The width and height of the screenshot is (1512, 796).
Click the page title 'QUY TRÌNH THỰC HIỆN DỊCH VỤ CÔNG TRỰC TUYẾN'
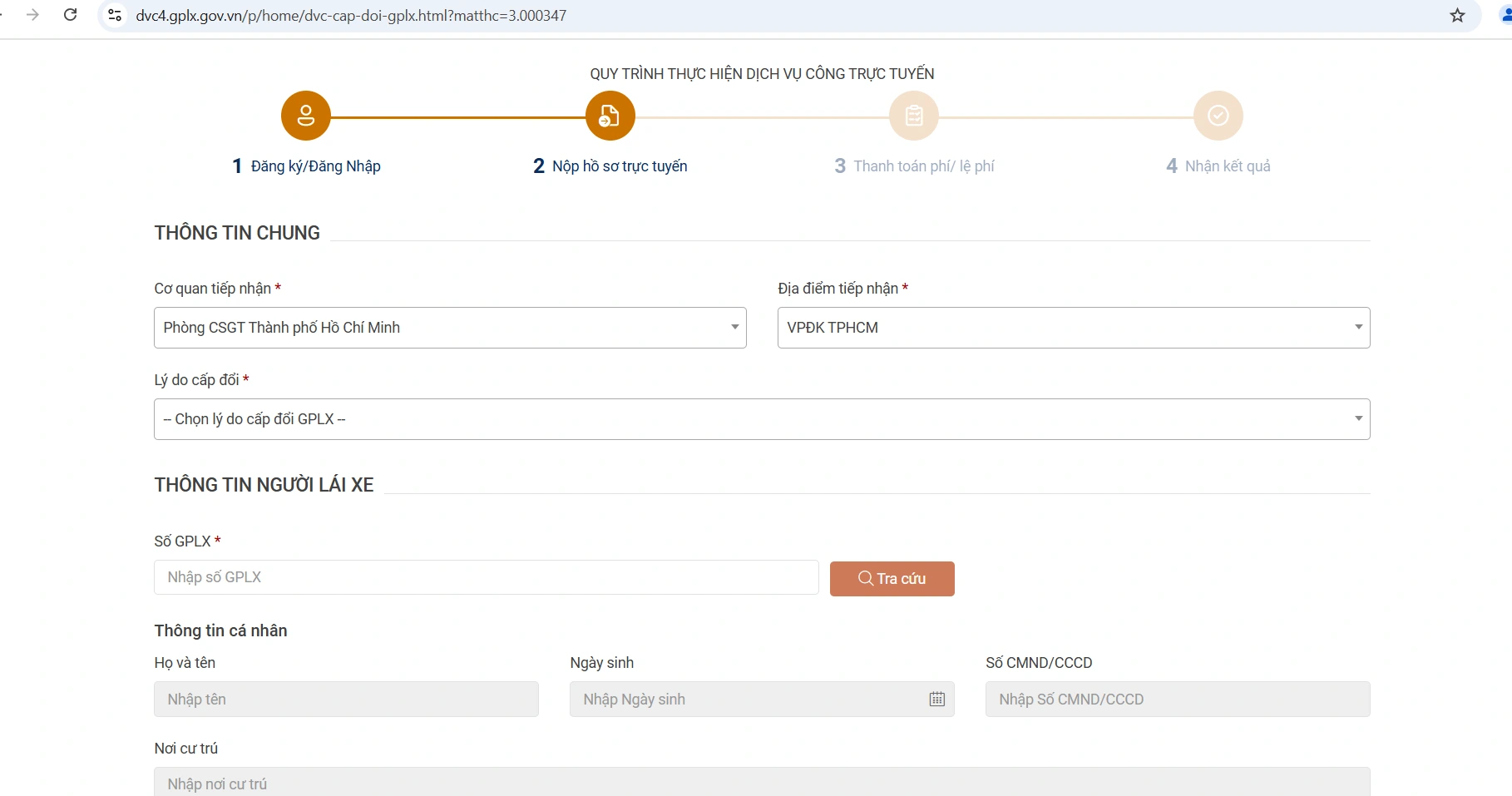point(762,74)
